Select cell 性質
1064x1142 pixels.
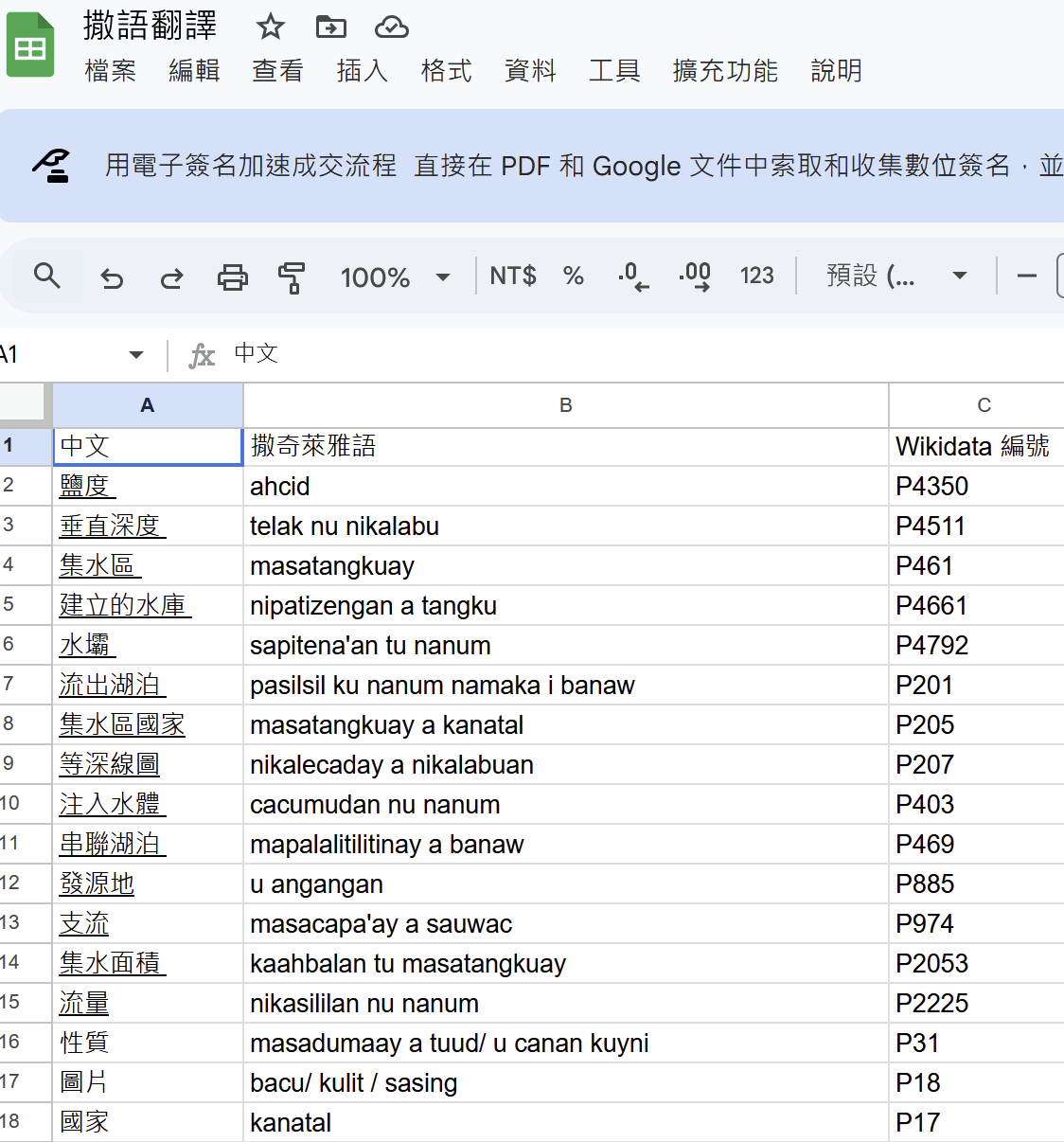point(148,1043)
